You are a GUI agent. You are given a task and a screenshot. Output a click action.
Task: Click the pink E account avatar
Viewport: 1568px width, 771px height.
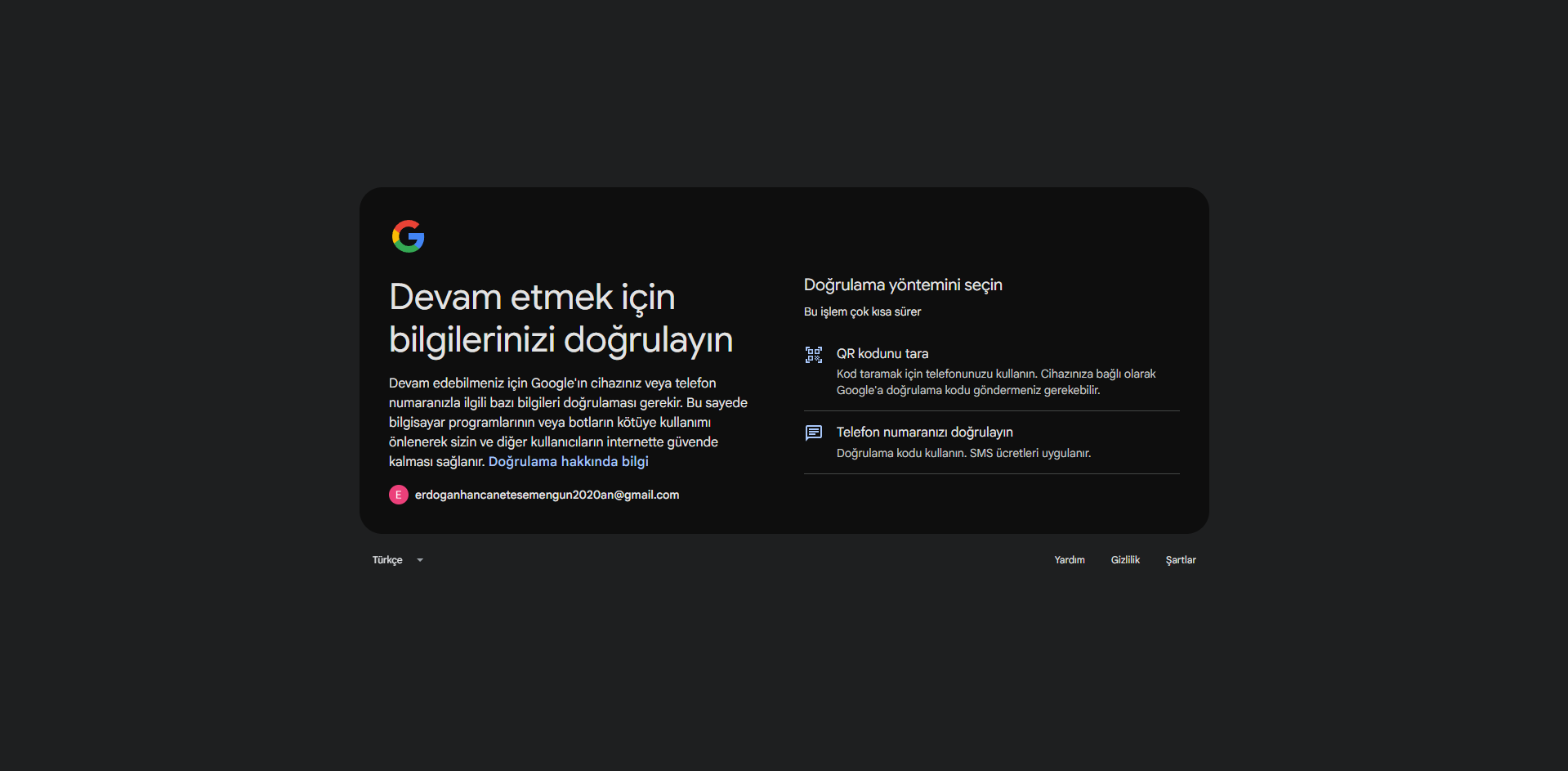pyautogui.click(x=398, y=495)
